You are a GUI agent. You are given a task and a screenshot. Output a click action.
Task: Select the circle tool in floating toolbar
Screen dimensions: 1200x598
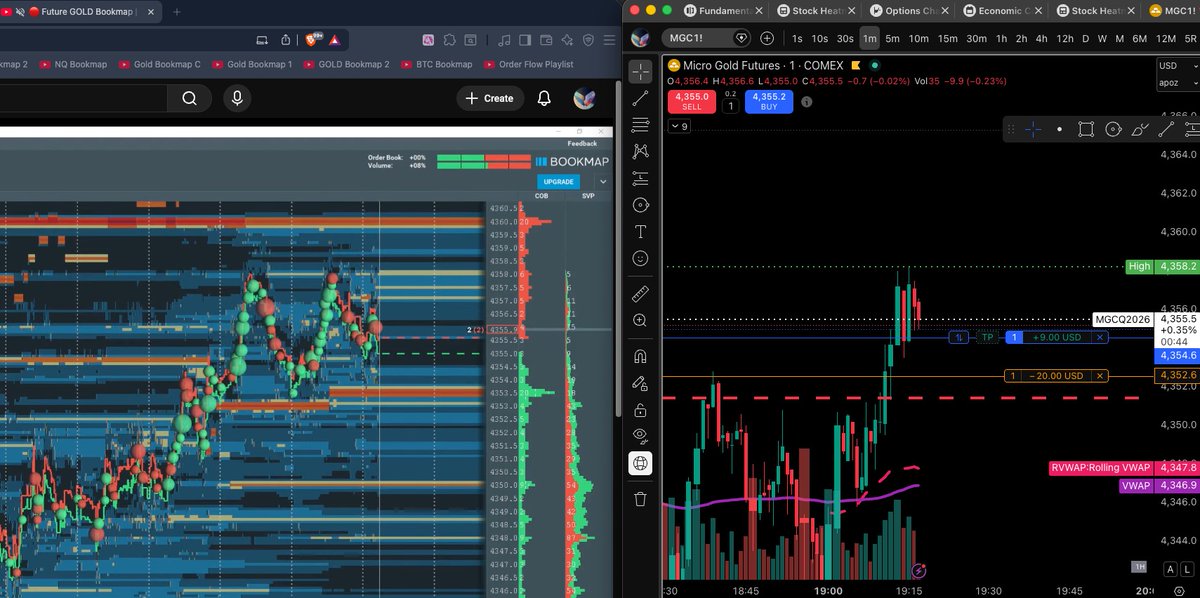point(1112,129)
